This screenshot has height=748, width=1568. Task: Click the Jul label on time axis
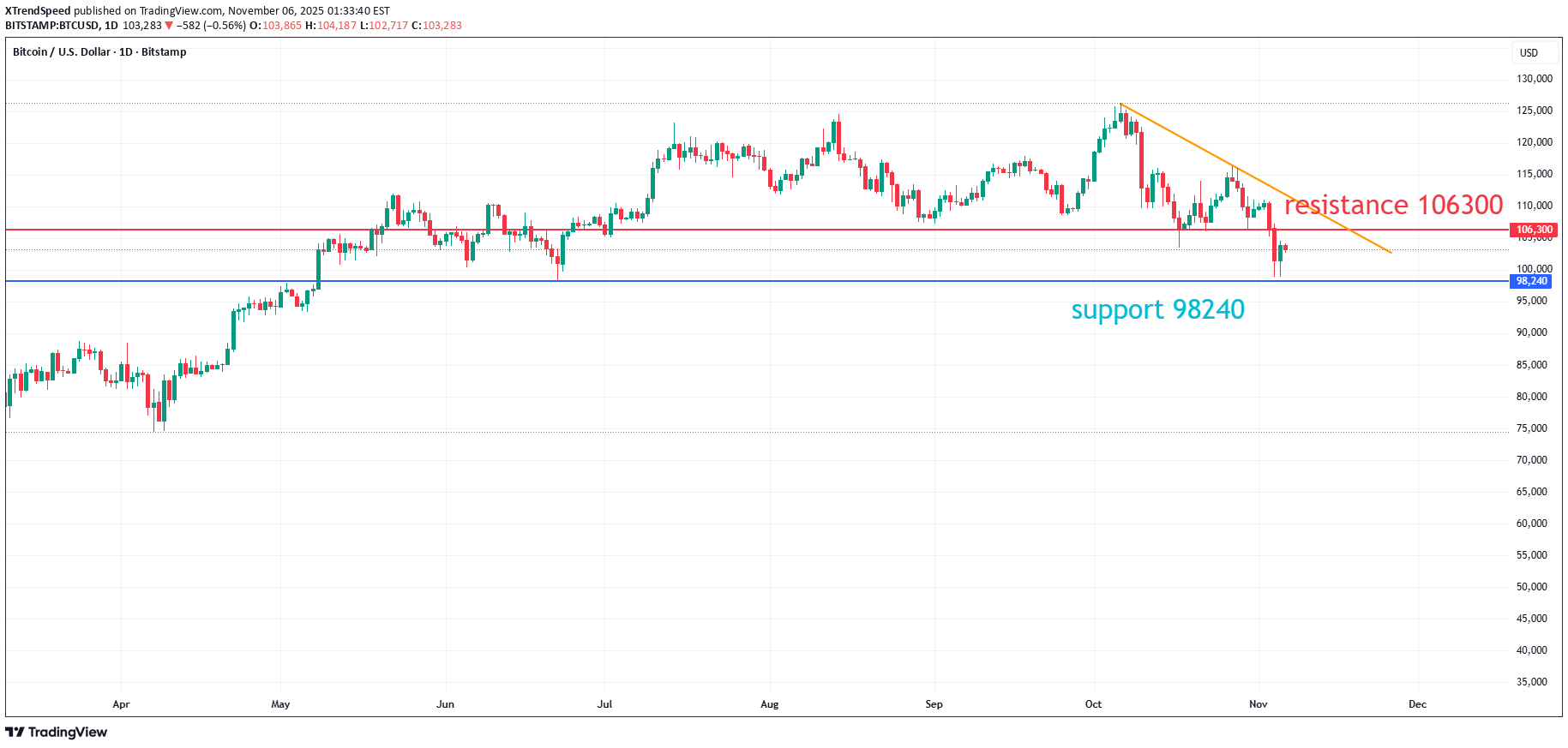tap(604, 704)
